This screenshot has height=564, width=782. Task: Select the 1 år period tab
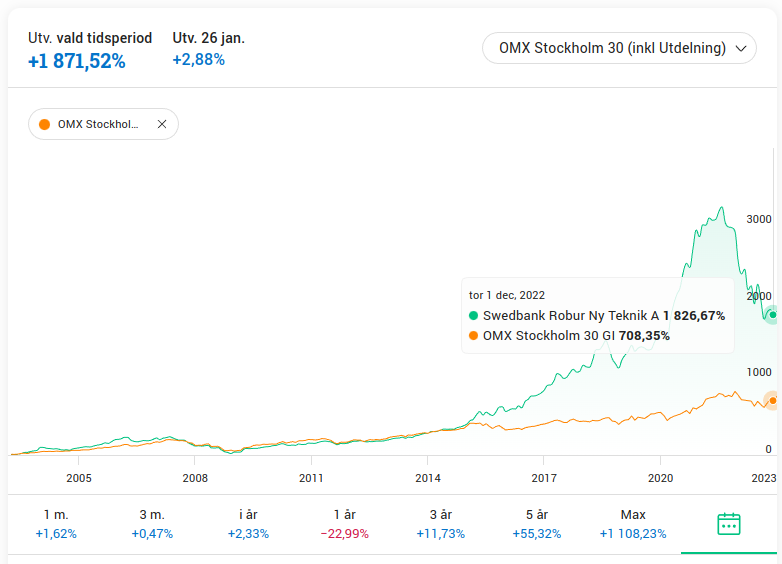click(344, 524)
